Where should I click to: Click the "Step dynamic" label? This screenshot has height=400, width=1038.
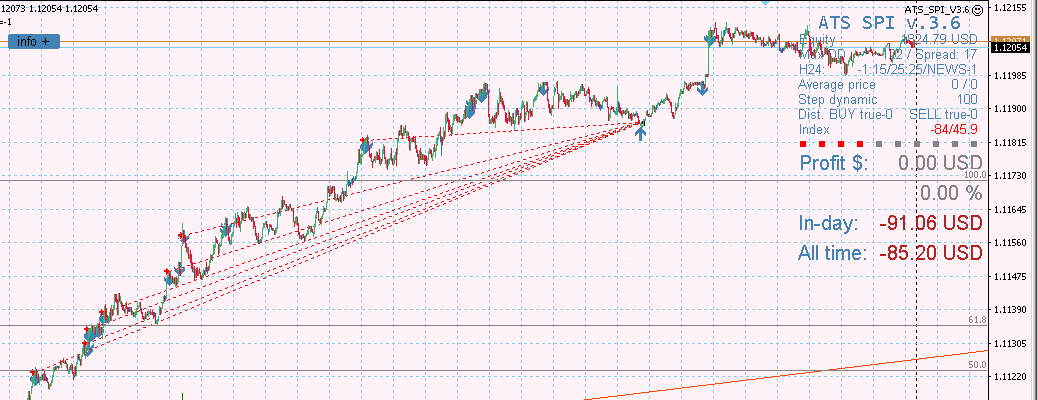[832, 100]
